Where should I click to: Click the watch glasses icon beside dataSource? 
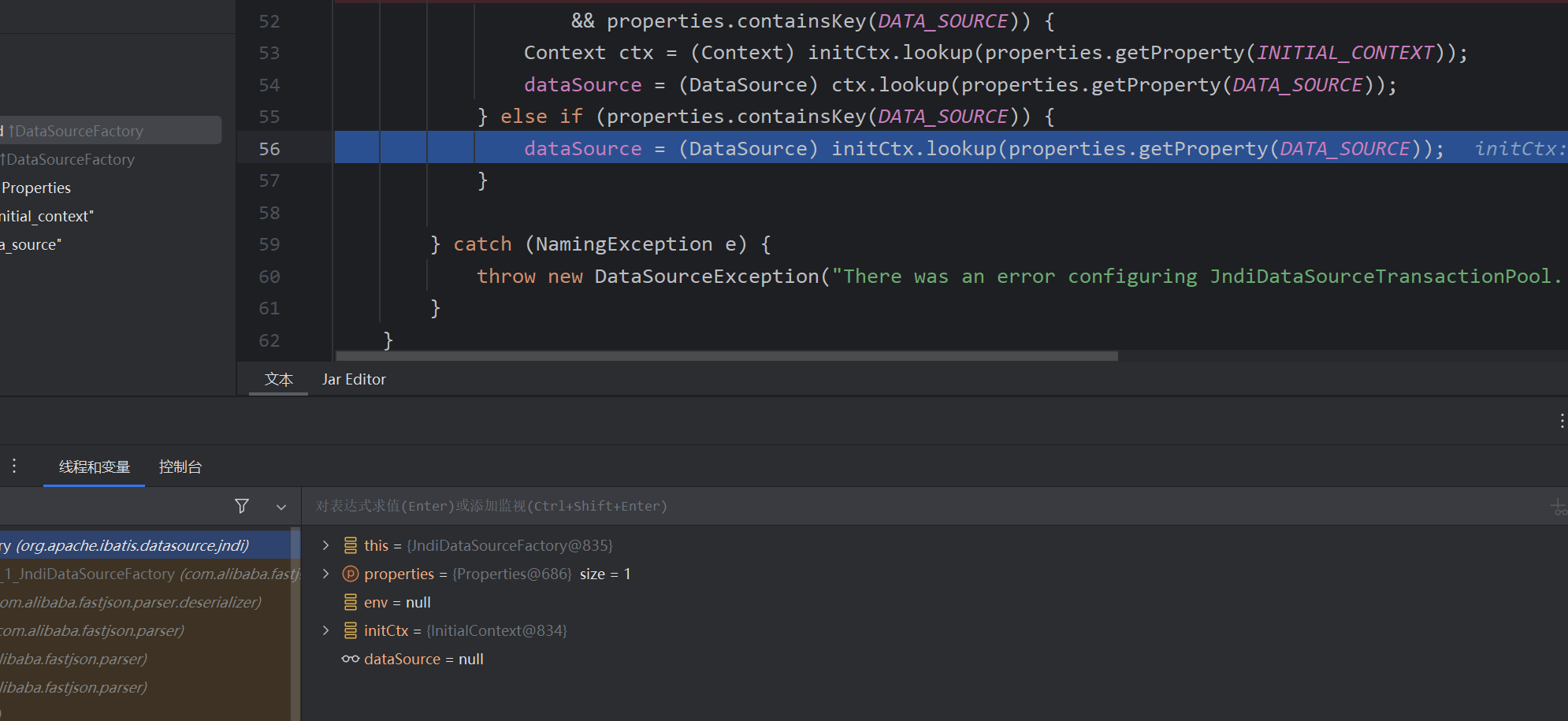coord(351,659)
